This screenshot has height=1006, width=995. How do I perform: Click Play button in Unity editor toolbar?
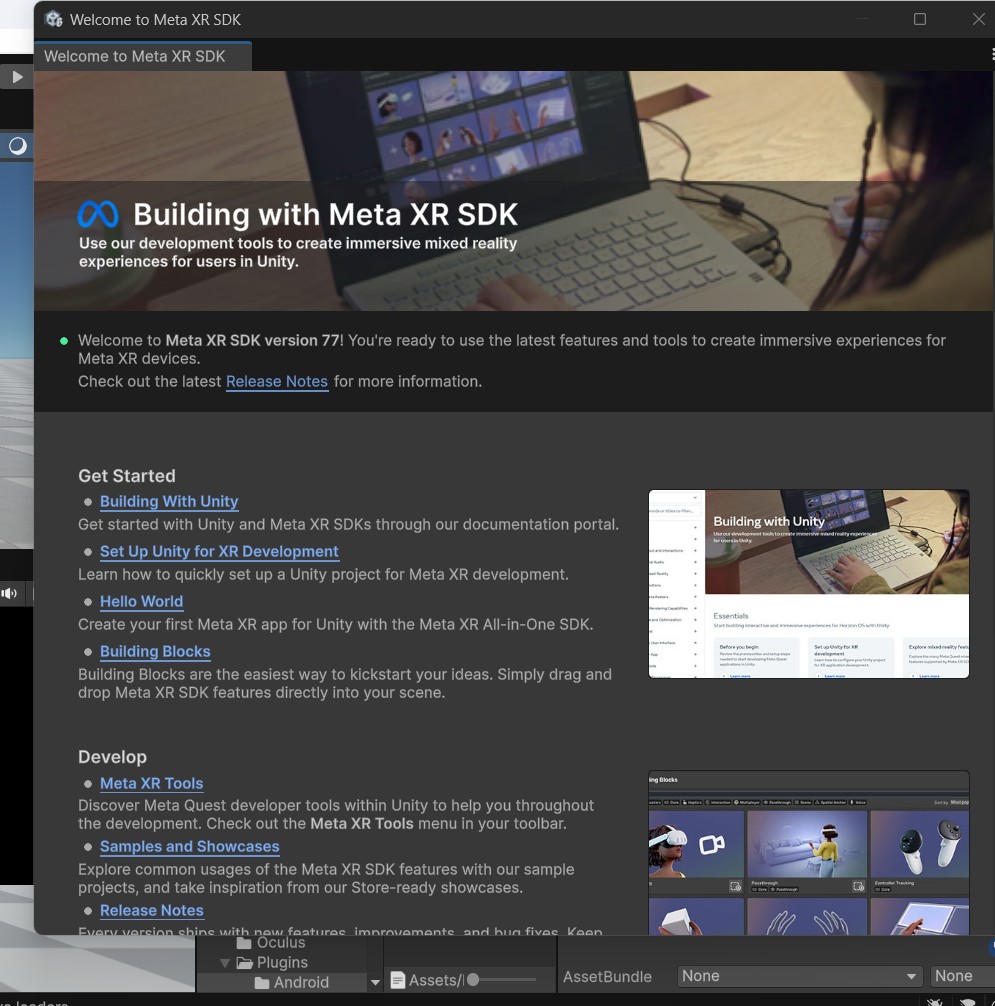pyautogui.click(x=17, y=77)
